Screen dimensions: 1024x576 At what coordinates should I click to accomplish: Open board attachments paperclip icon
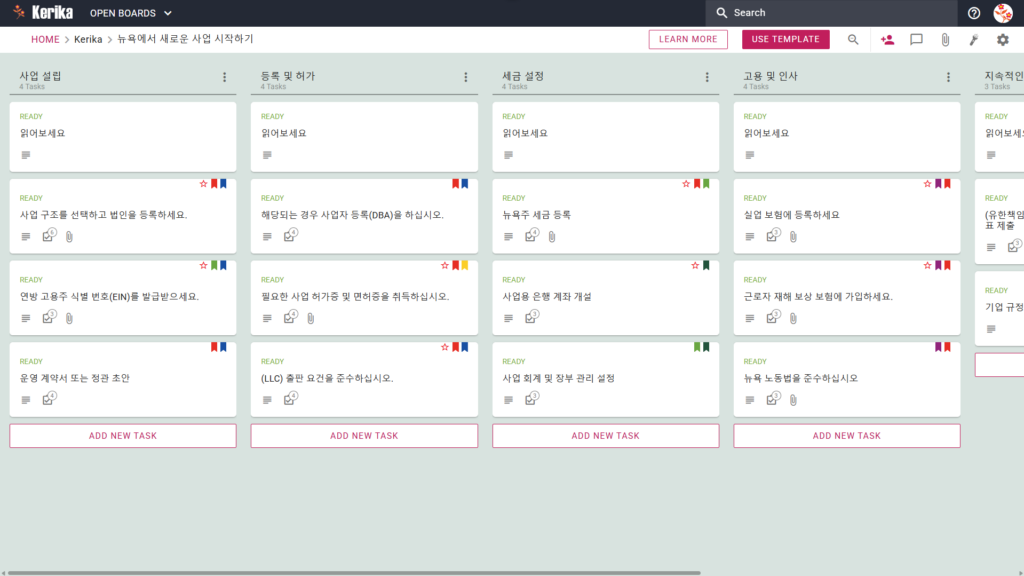(x=945, y=39)
